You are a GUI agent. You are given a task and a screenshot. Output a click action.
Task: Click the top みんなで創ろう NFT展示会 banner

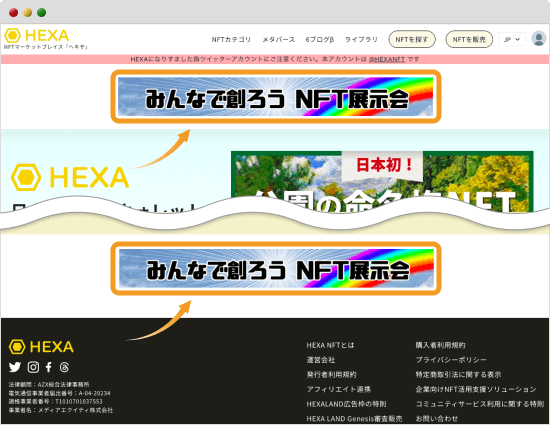coord(276,96)
